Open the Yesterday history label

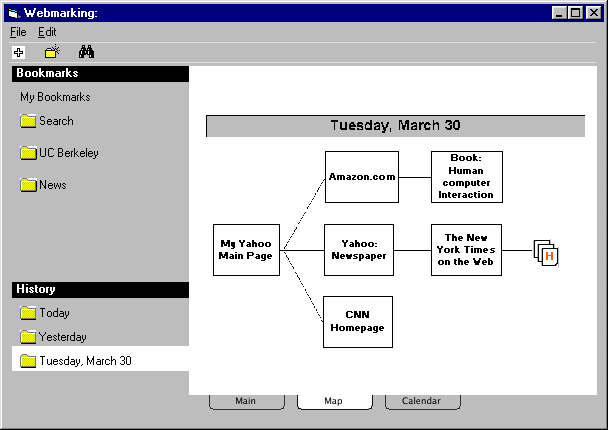62,337
